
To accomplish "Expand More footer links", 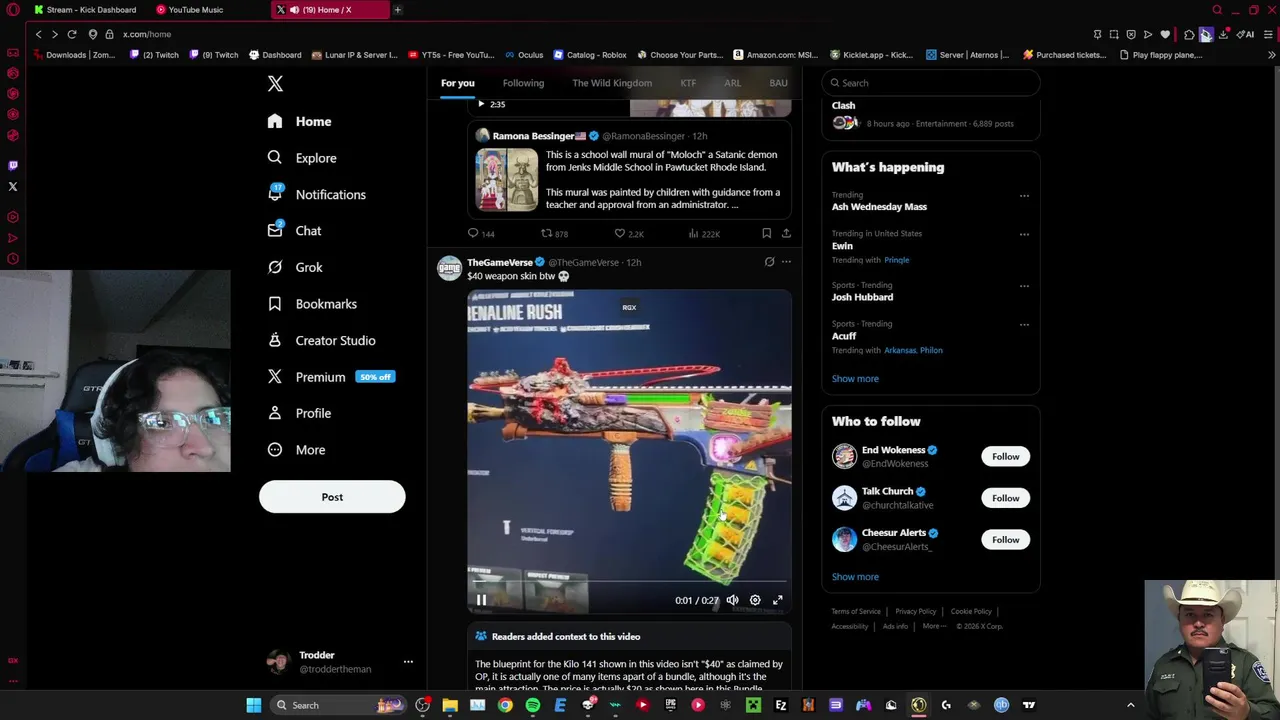I will click(934, 626).
